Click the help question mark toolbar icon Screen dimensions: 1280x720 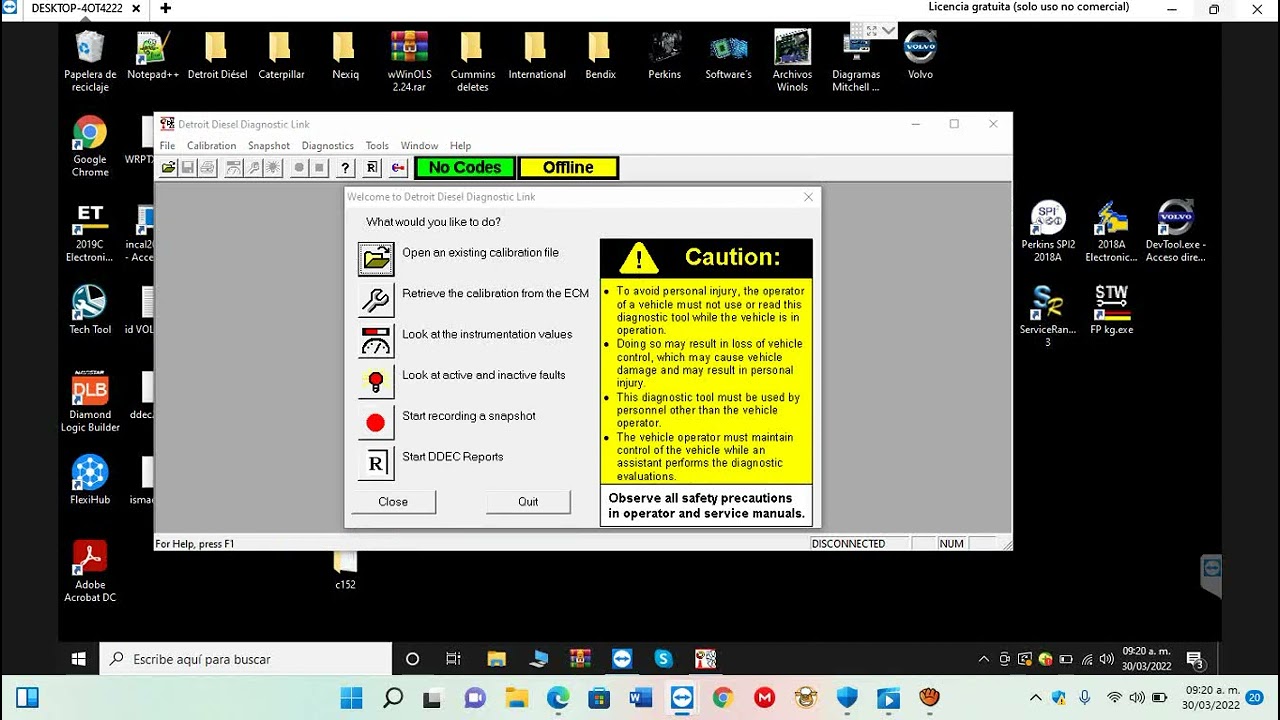[346, 168]
